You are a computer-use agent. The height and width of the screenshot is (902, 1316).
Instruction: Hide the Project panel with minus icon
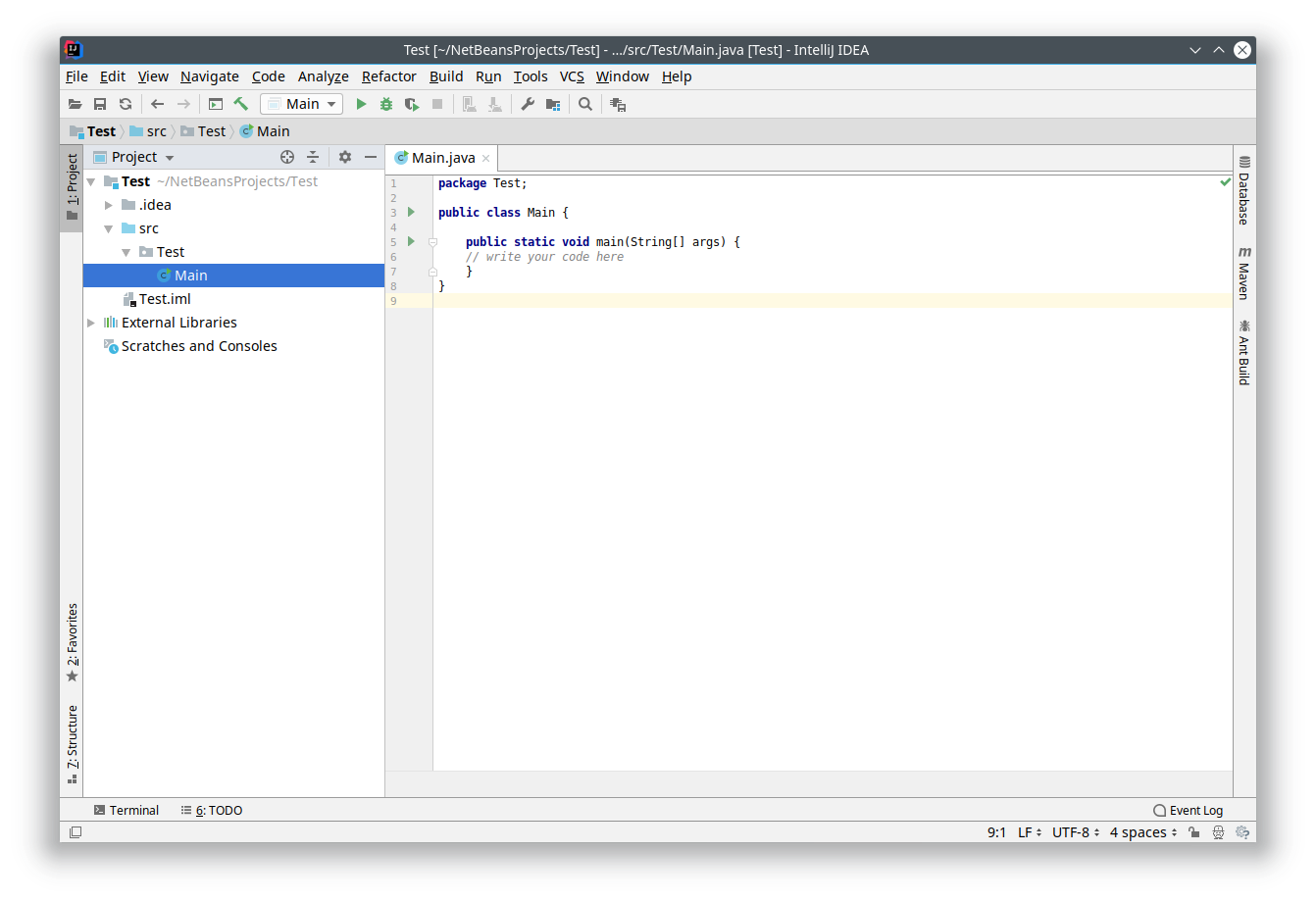tap(371, 157)
